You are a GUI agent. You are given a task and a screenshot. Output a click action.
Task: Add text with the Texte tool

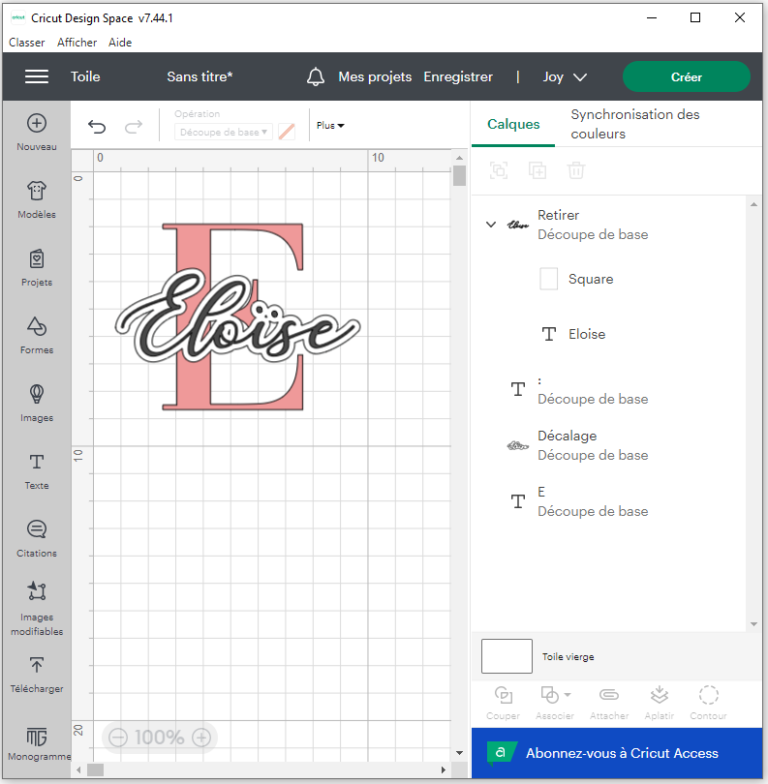pyautogui.click(x=36, y=471)
